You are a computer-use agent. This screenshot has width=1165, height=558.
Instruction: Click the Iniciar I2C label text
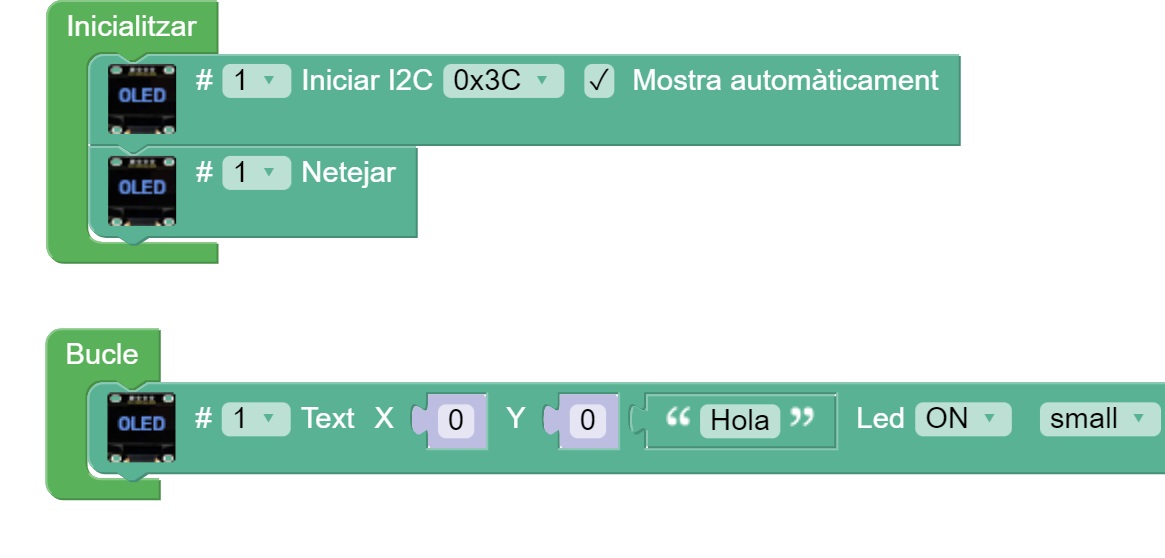368,81
